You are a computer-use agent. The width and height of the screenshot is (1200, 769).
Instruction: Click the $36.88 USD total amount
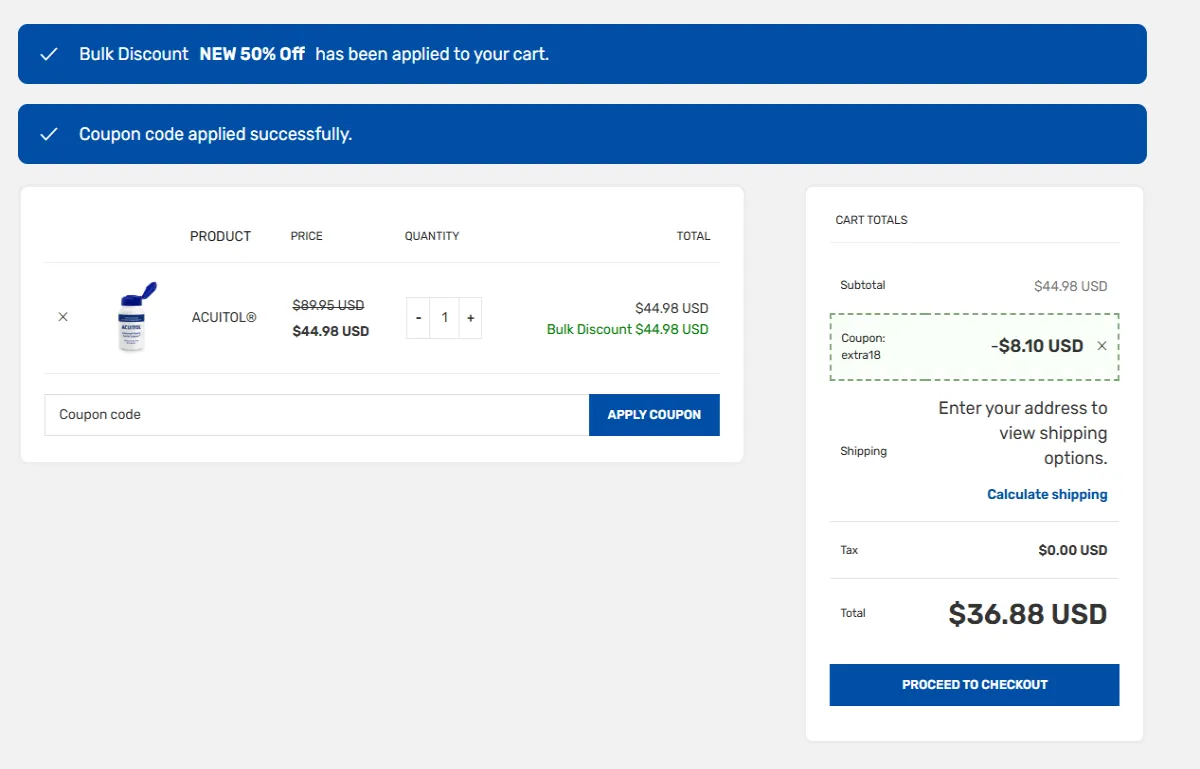point(1027,613)
